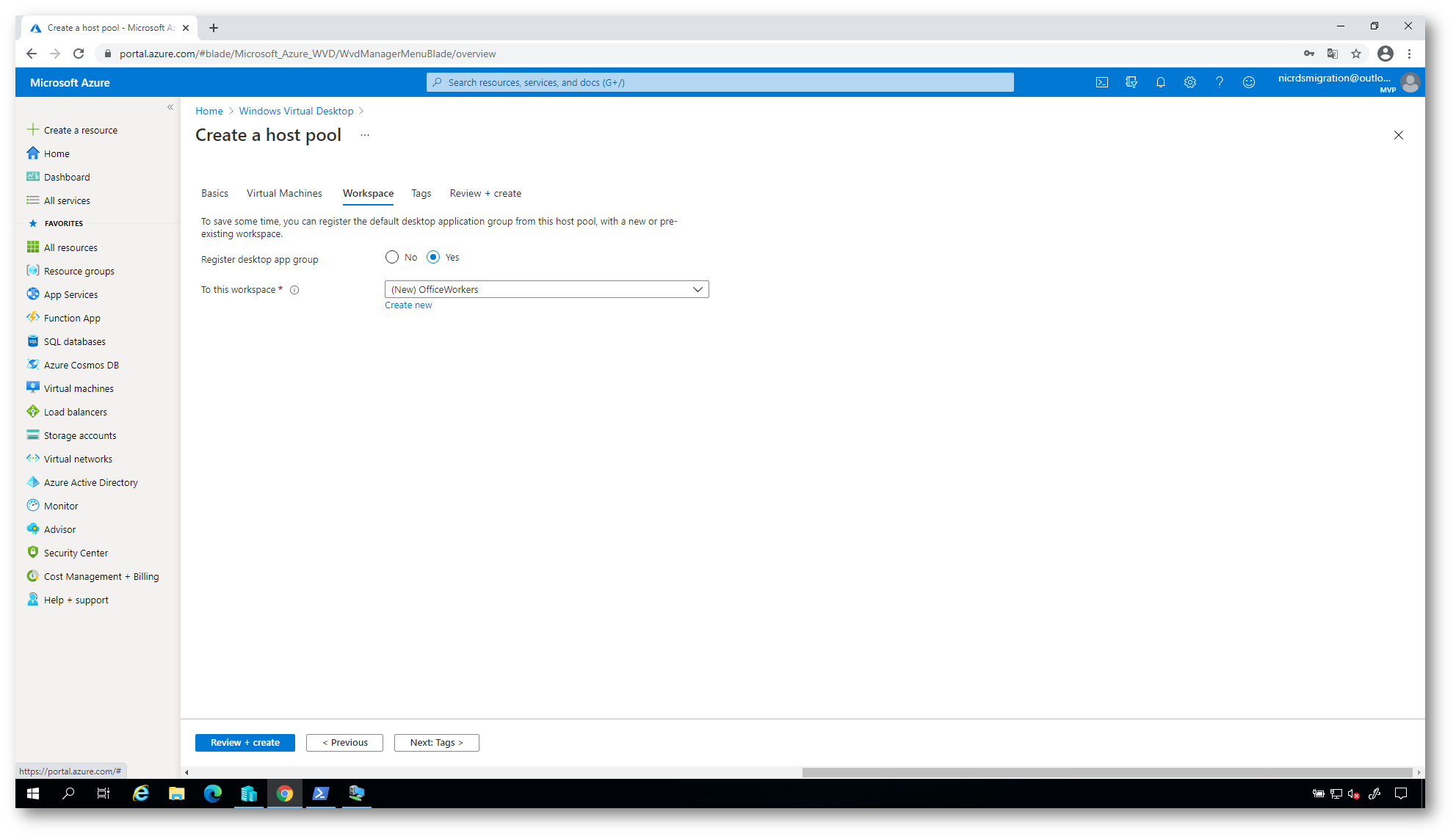Follow Home breadcrumb link

click(x=209, y=111)
